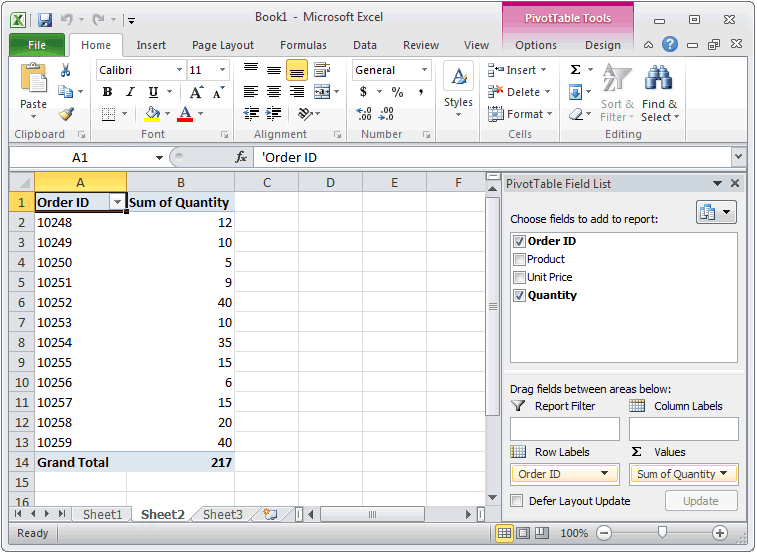The image size is (757, 553).
Task: Check the Unit Price field
Action: tap(519, 277)
